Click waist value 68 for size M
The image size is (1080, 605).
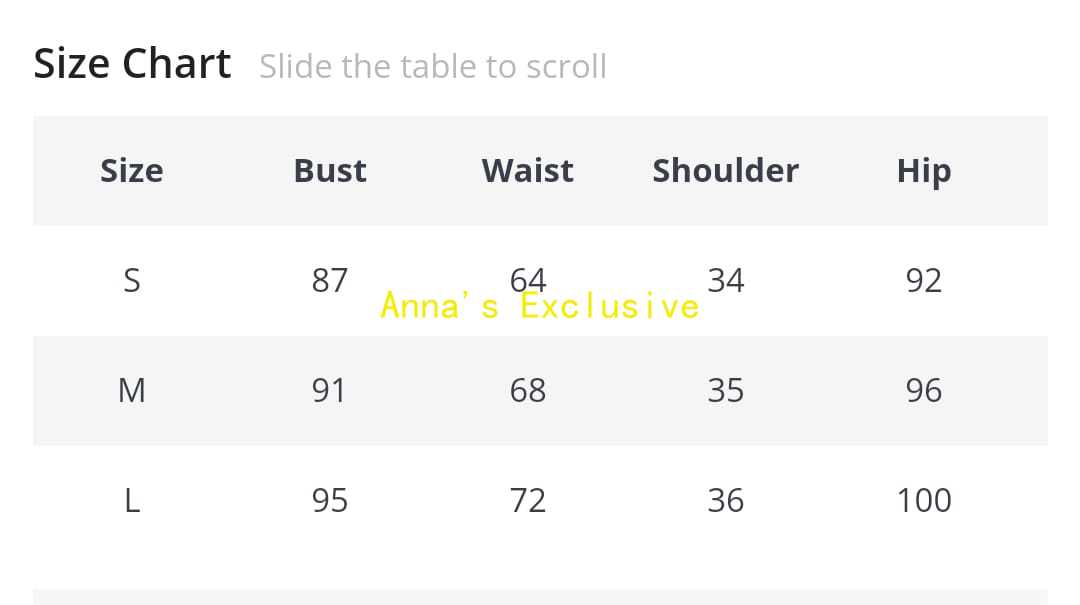527,390
